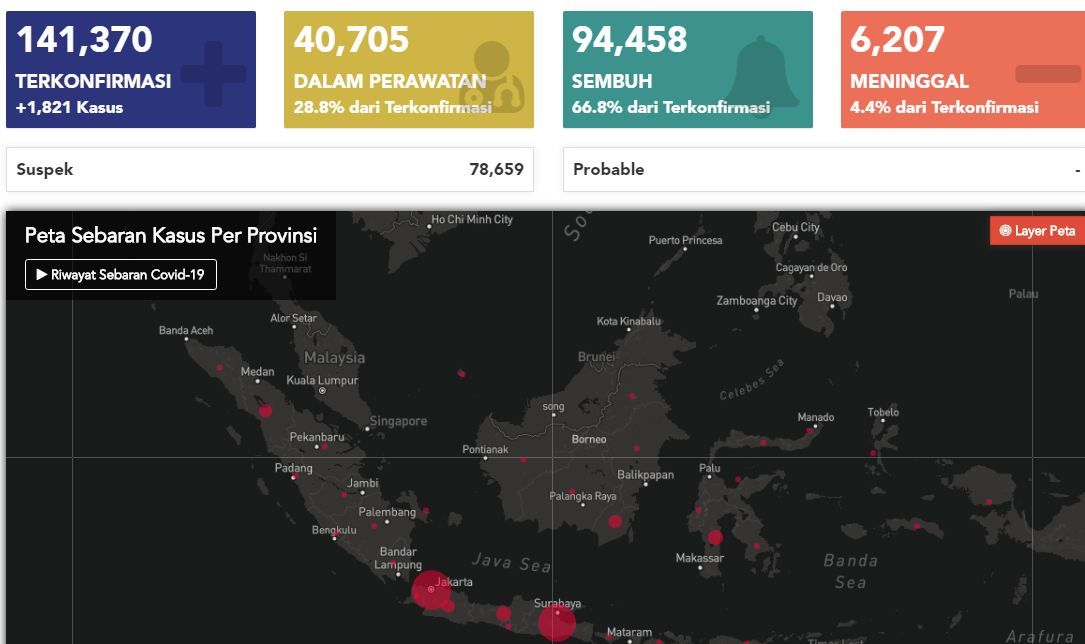Click the red marker near Manado
This screenshot has height=644, width=1085.
[810, 434]
